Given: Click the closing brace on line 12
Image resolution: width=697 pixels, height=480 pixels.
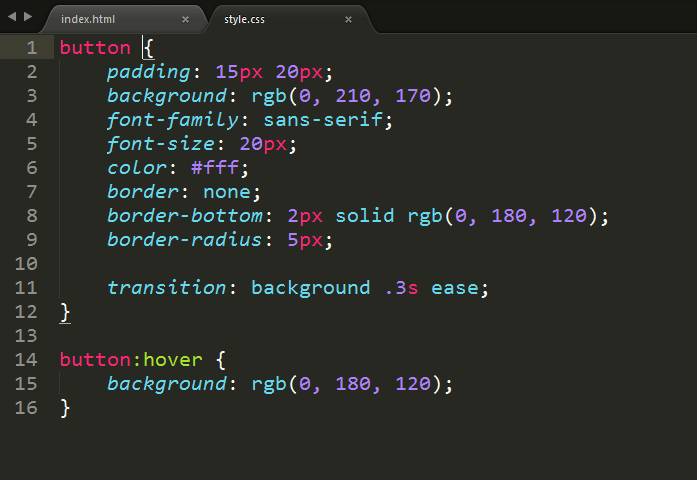Looking at the screenshot, I should point(65,312).
